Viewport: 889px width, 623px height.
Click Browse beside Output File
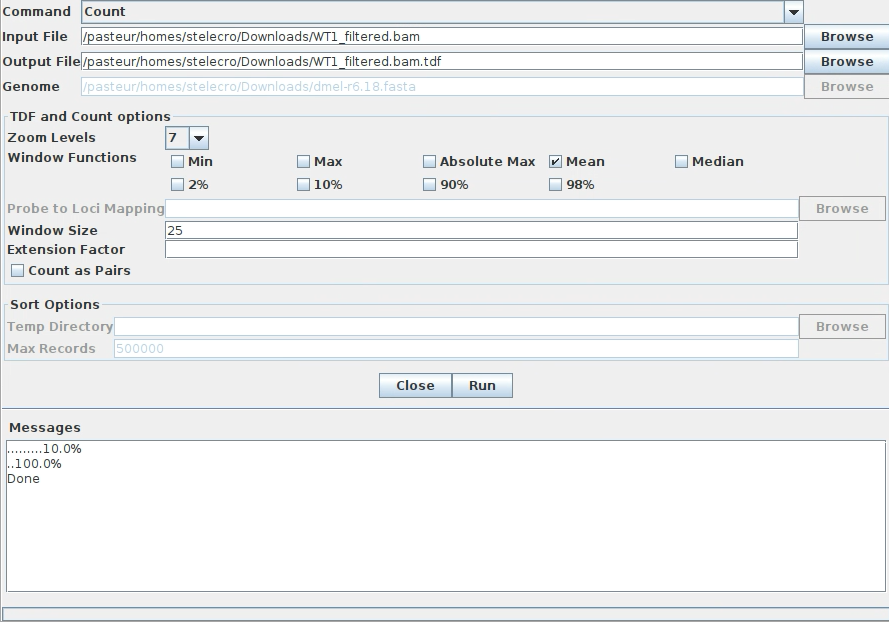[x=846, y=61]
